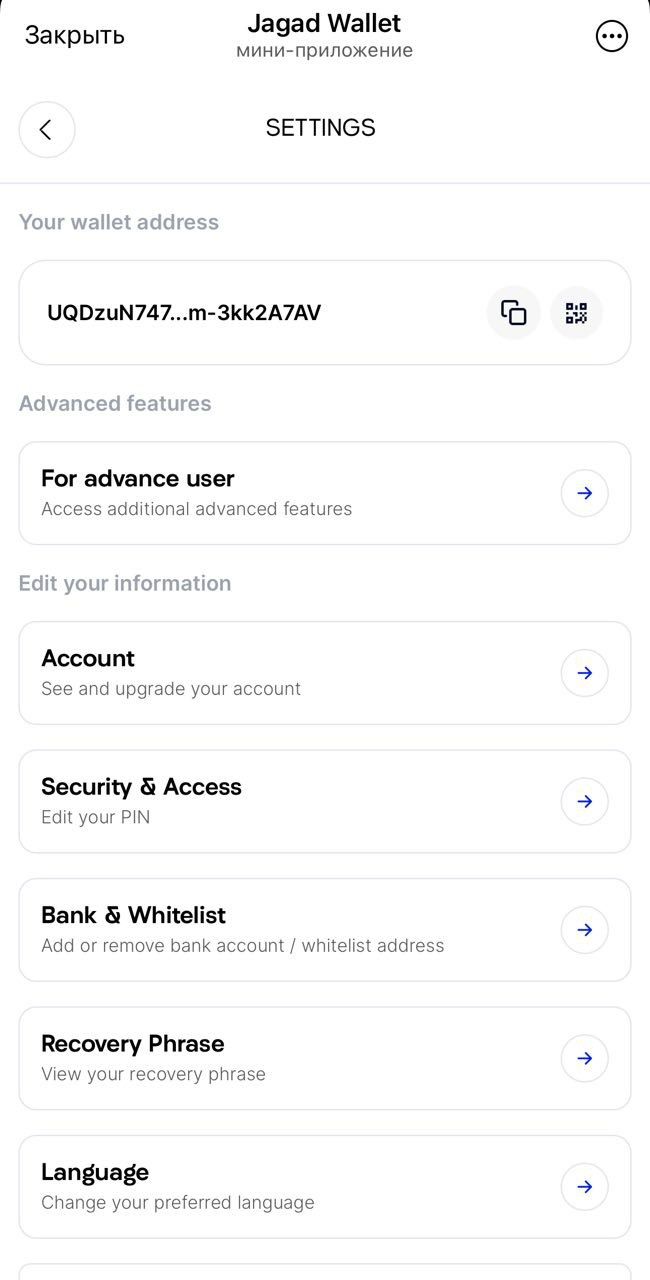This screenshot has height=1280, width=650.
Task: Tap the Jagad Wallet title
Action: pyautogui.click(x=324, y=22)
